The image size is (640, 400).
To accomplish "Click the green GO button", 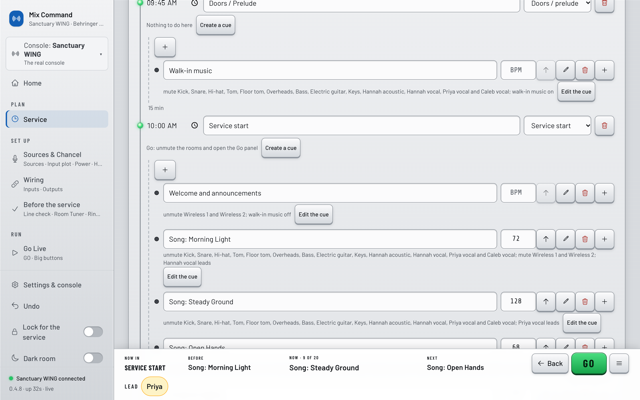I will point(589,363).
